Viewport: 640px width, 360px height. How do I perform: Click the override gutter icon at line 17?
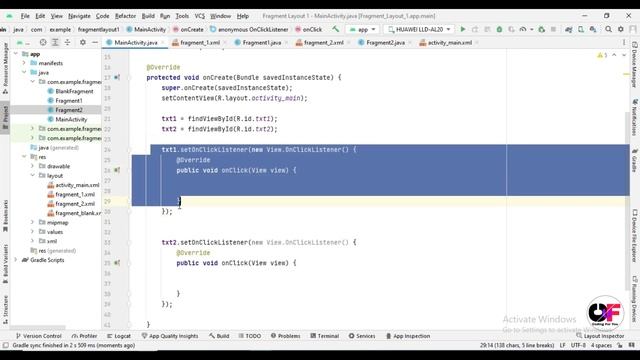click(x=117, y=78)
